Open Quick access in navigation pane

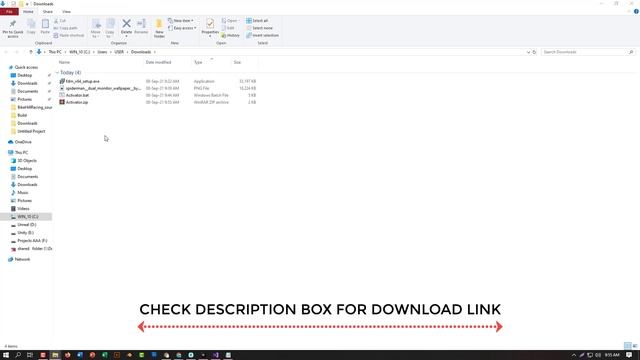pyautogui.click(x=26, y=67)
